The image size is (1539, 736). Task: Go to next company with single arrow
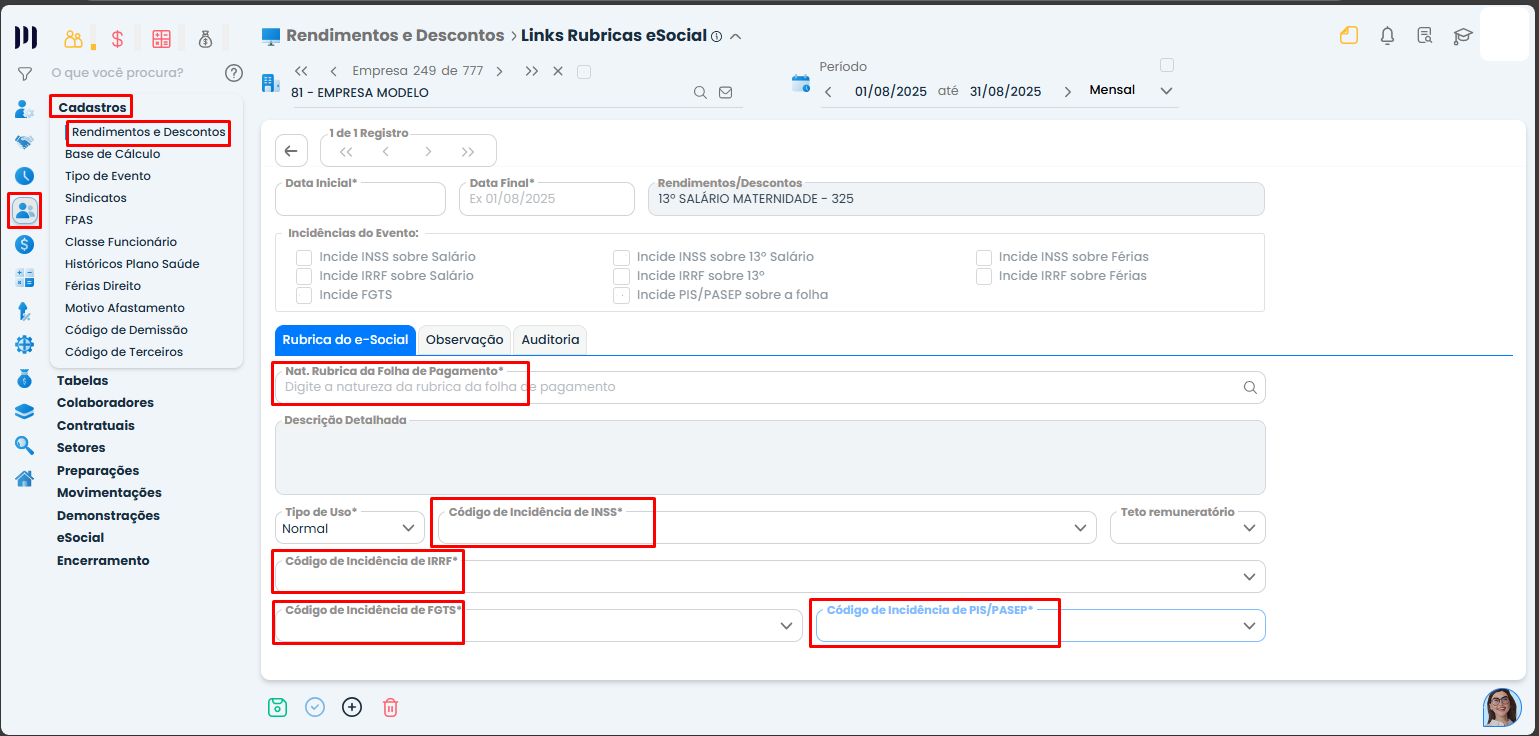tap(499, 71)
